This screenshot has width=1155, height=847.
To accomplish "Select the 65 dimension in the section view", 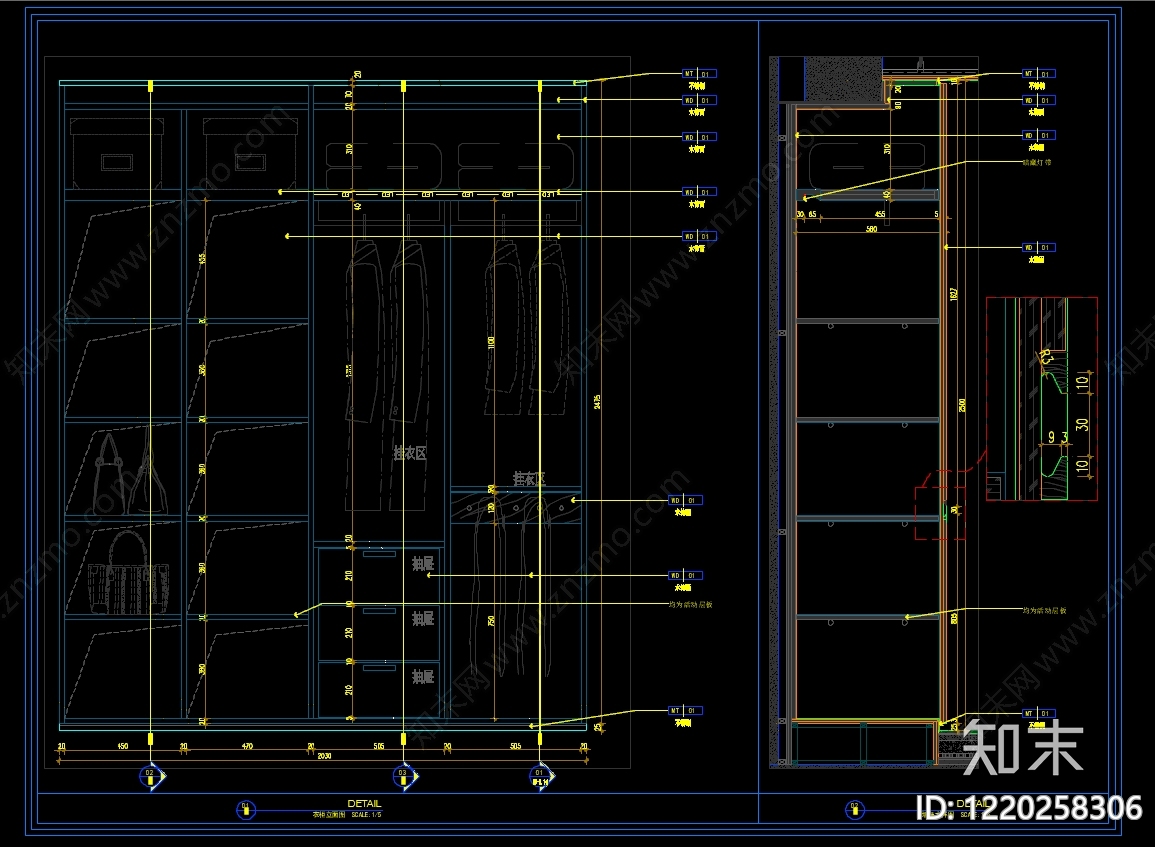I will click(812, 214).
